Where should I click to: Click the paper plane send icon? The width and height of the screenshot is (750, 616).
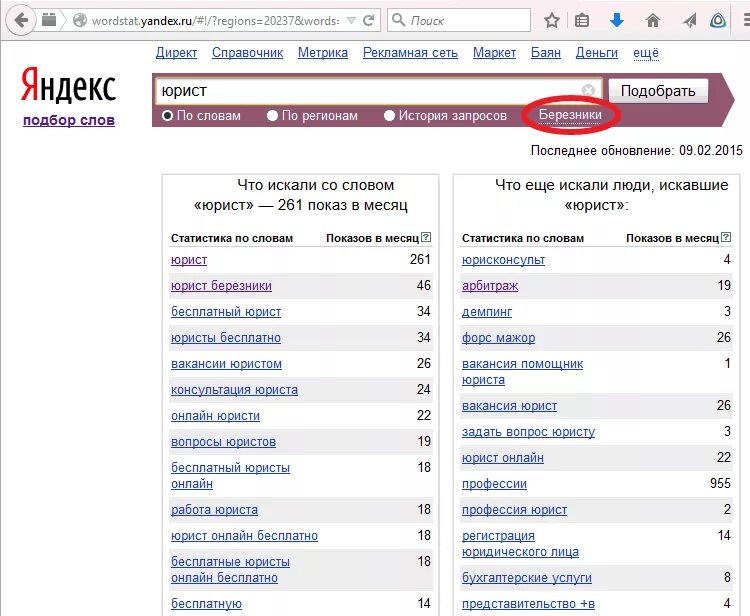[x=689, y=21]
